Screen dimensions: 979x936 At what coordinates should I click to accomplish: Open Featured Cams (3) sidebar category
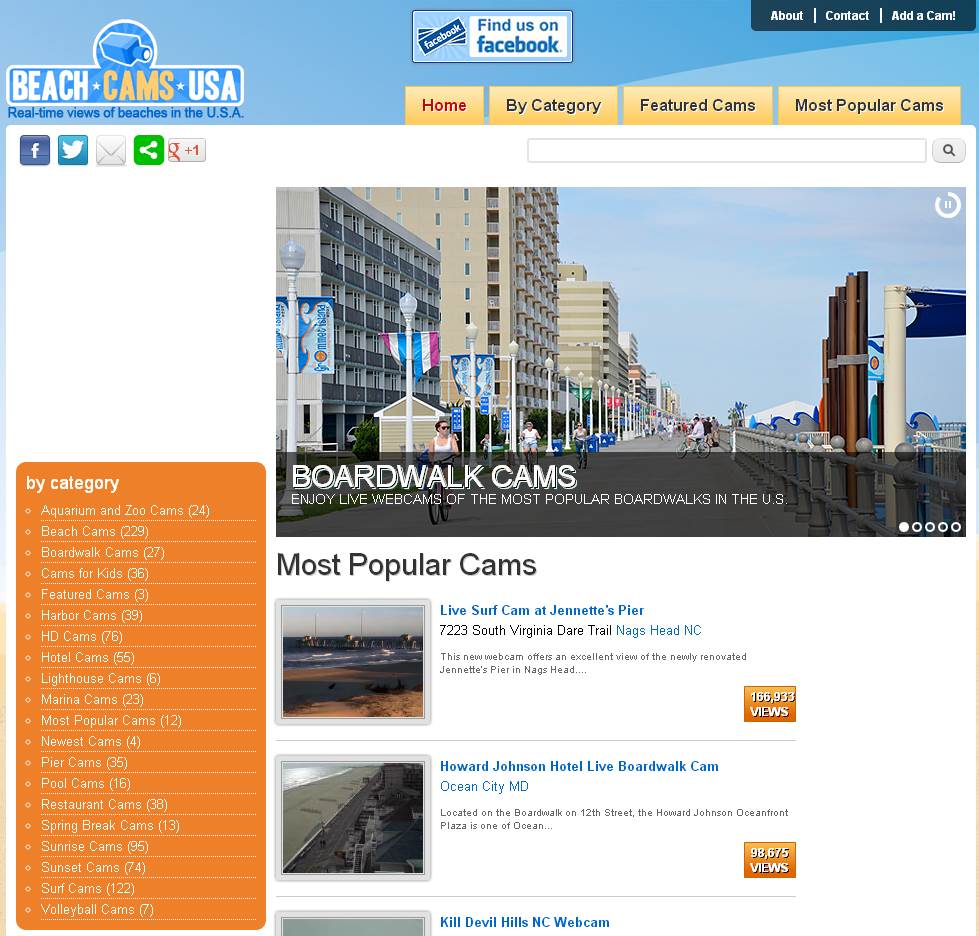[x=95, y=594]
